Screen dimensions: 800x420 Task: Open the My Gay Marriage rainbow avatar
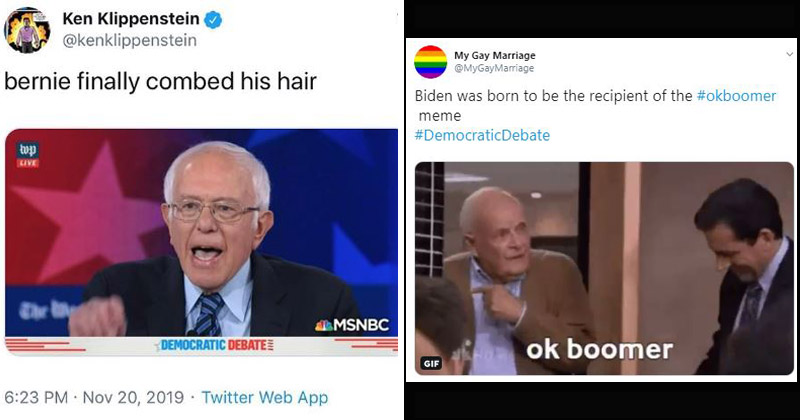pyautogui.click(x=430, y=62)
